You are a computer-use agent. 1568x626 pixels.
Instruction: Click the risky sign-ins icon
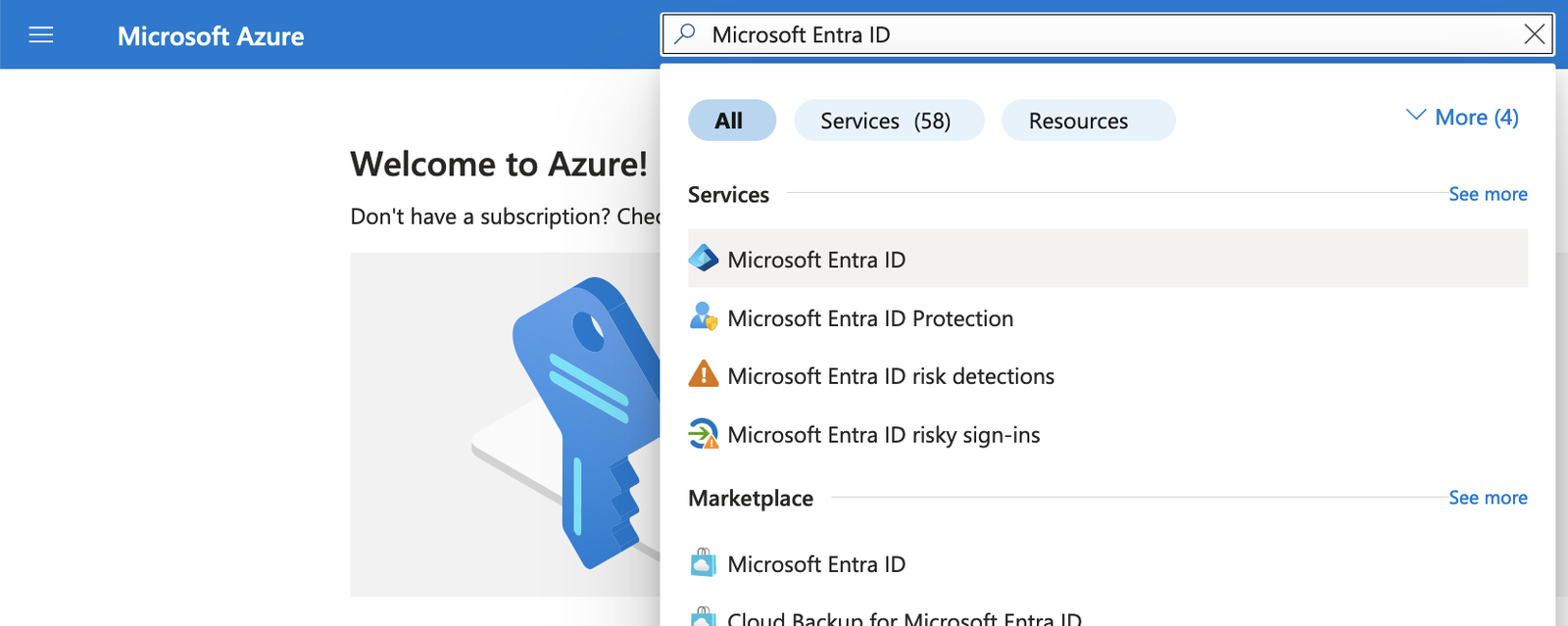(704, 434)
